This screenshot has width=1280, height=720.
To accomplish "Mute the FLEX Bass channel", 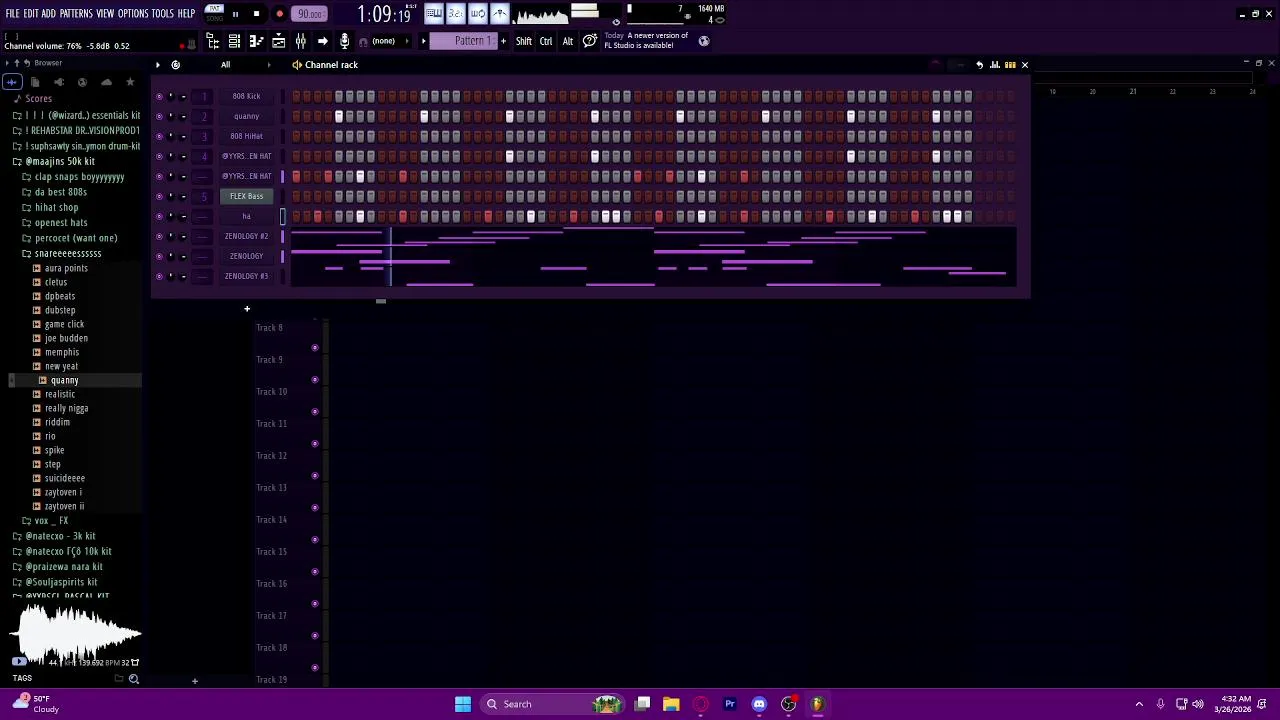I will coord(159,196).
